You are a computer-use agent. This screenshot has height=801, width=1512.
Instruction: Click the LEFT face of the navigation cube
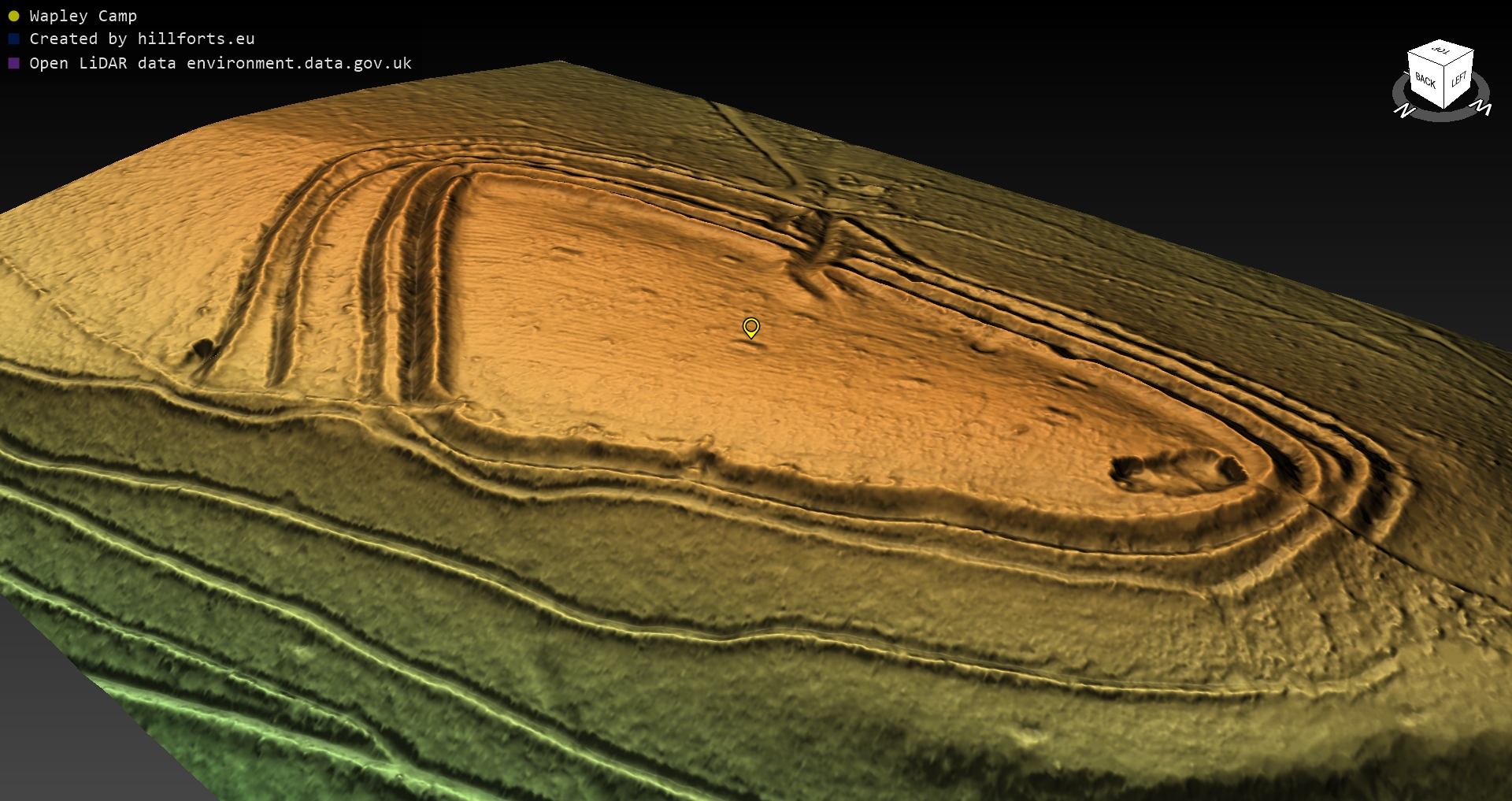[1458, 80]
